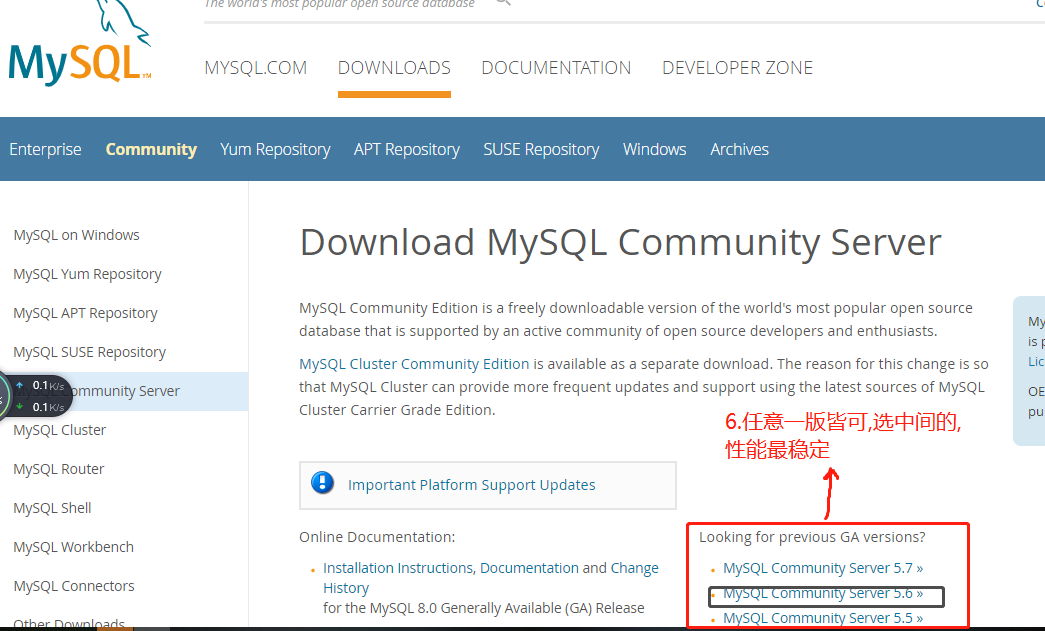The width and height of the screenshot is (1045, 631).
Task: Open Yum Repository in blue bar
Action: point(275,149)
